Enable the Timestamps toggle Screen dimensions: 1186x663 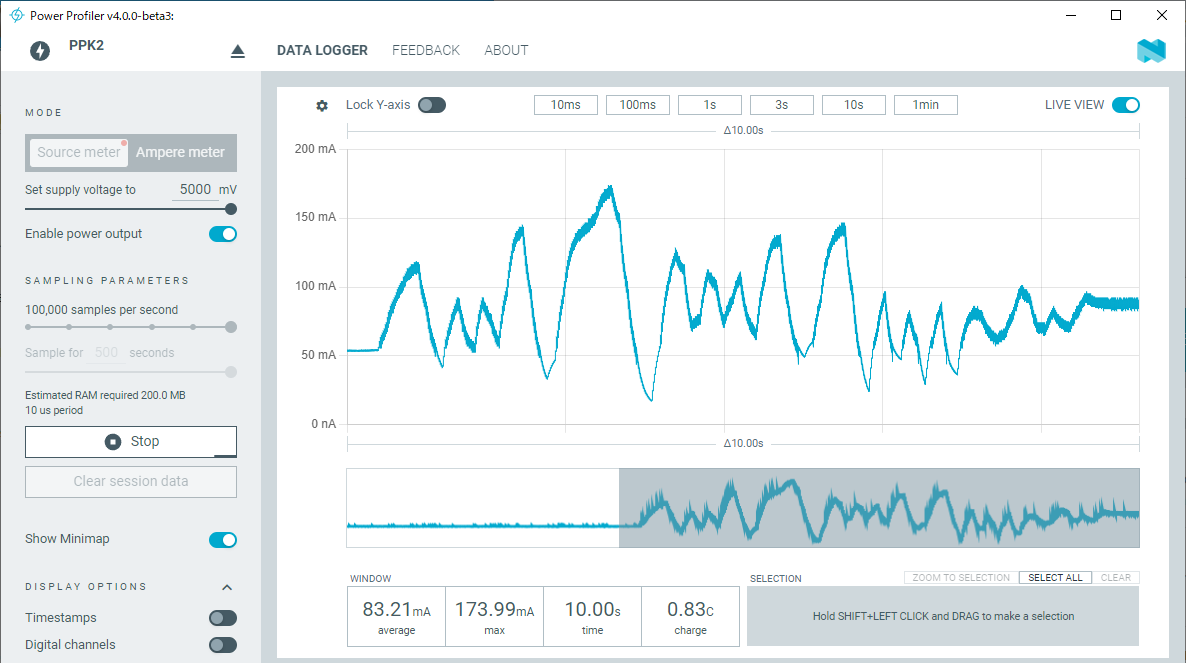click(223, 618)
